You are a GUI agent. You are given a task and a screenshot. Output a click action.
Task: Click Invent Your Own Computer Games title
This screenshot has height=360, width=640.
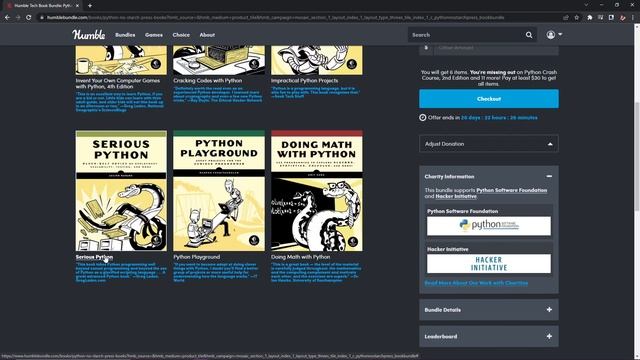pyautogui.click(x=118, y=84)
